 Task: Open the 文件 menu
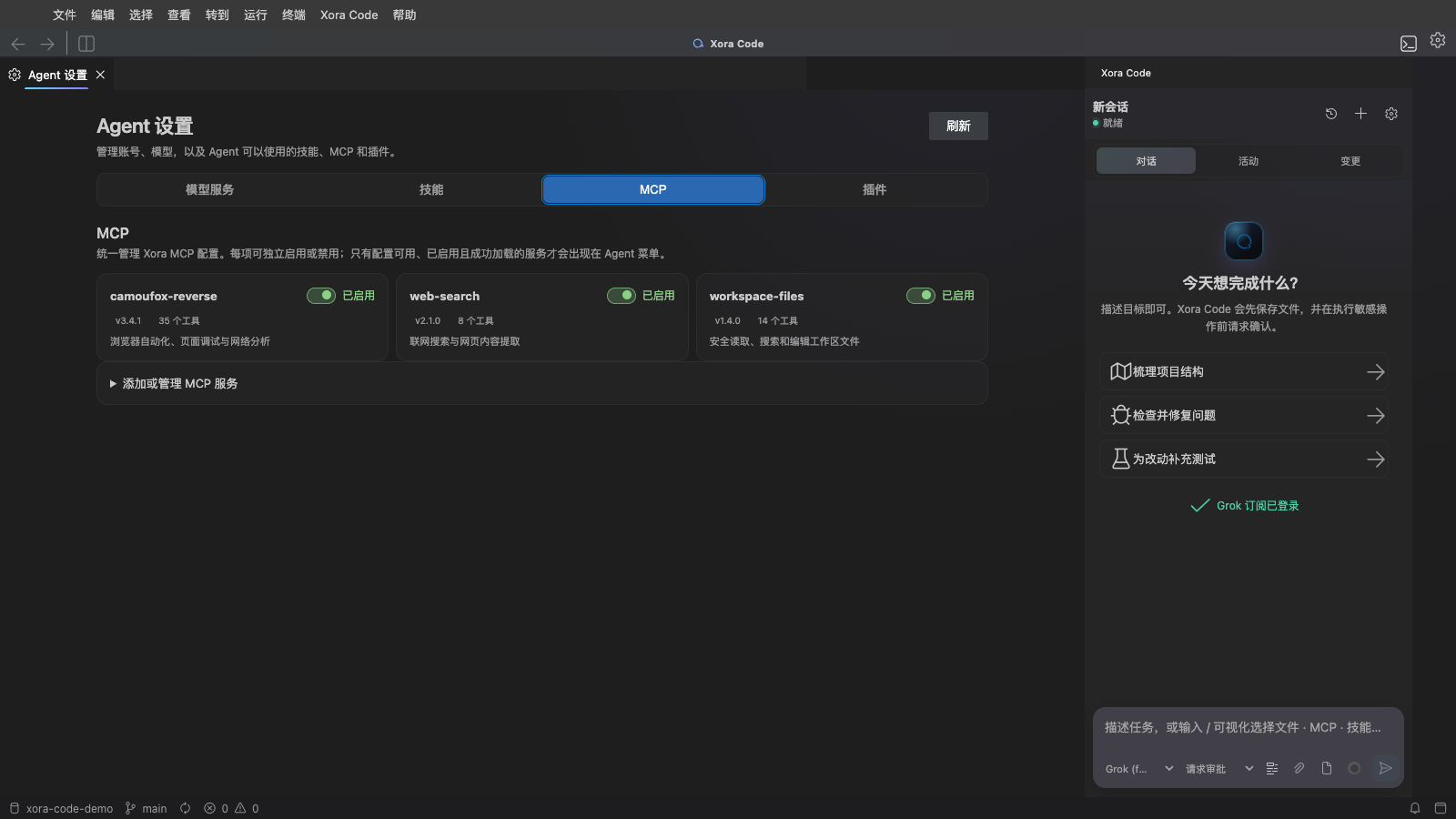click(65, 15)
